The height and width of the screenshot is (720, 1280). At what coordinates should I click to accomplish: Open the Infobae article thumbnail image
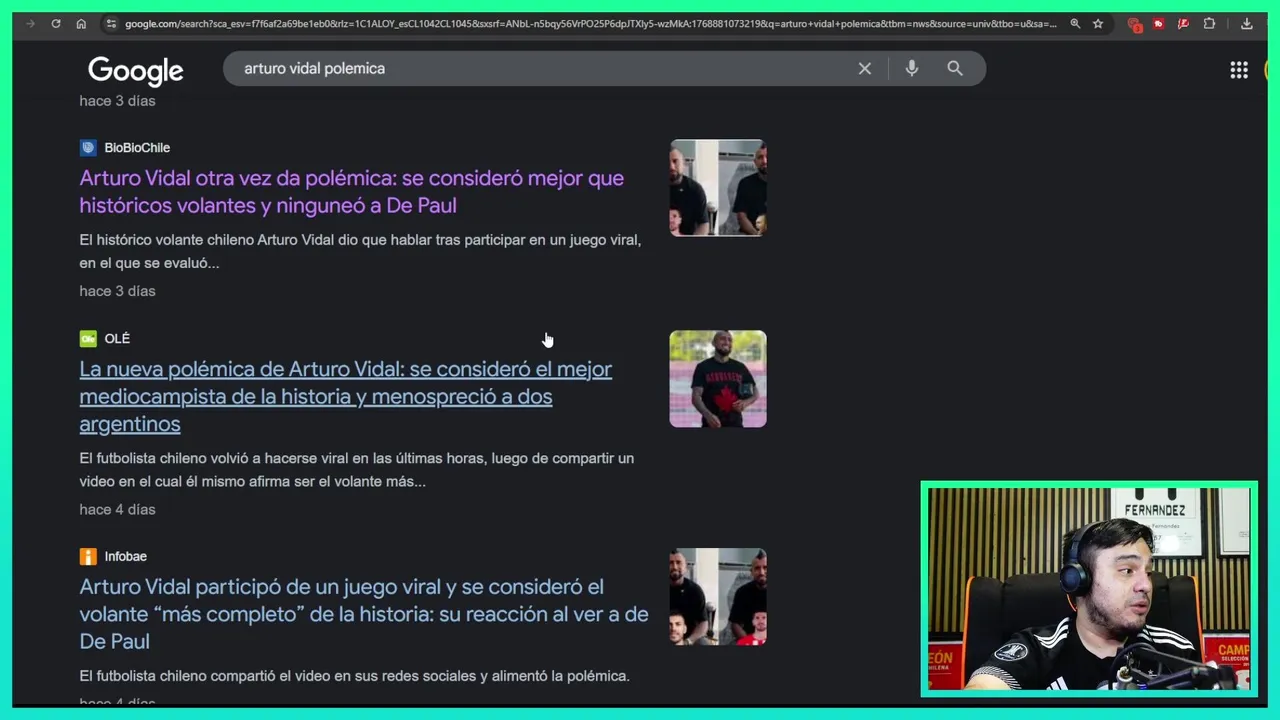[718, 597]
